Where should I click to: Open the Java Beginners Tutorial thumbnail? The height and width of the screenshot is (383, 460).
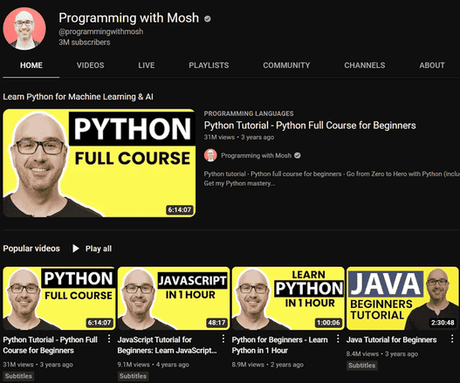[x=403, y=298]
